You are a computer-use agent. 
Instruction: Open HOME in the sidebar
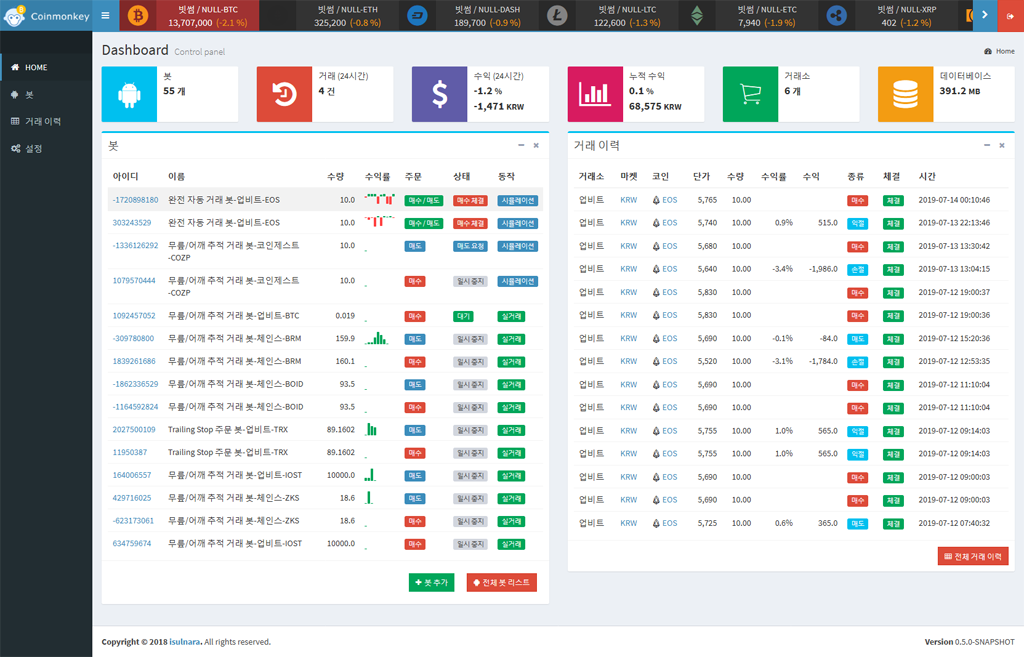click(x=46, y=67)
